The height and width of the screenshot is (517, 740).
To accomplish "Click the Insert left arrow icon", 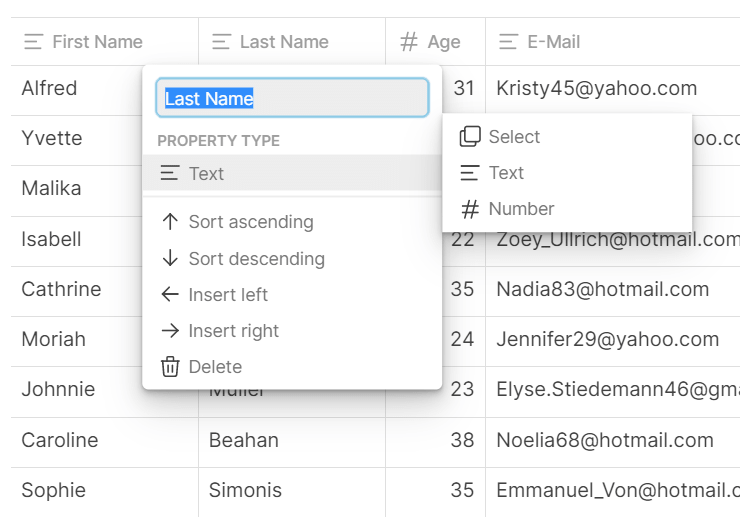I will coord(170,295).
